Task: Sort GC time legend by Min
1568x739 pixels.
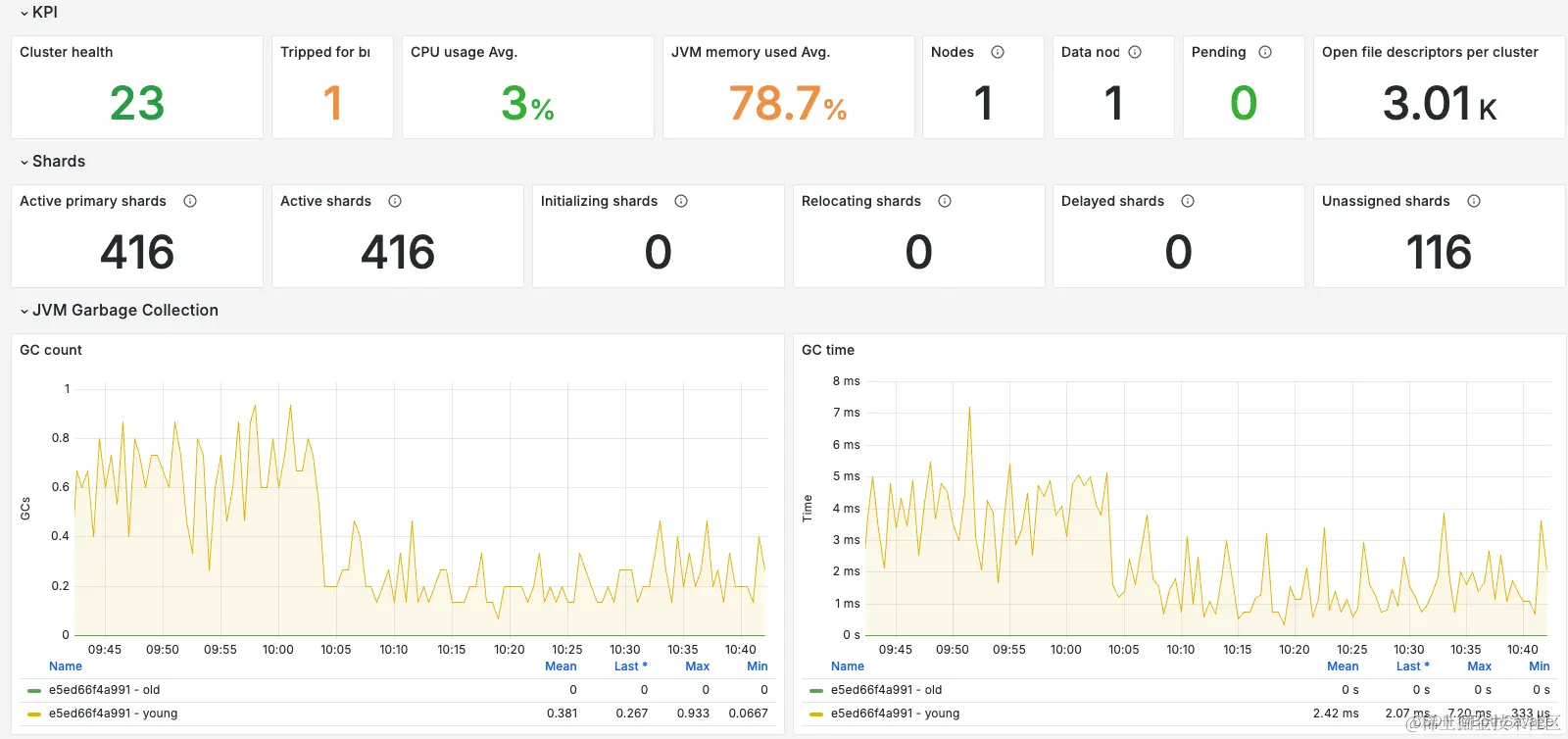Action: (1540, 666)
